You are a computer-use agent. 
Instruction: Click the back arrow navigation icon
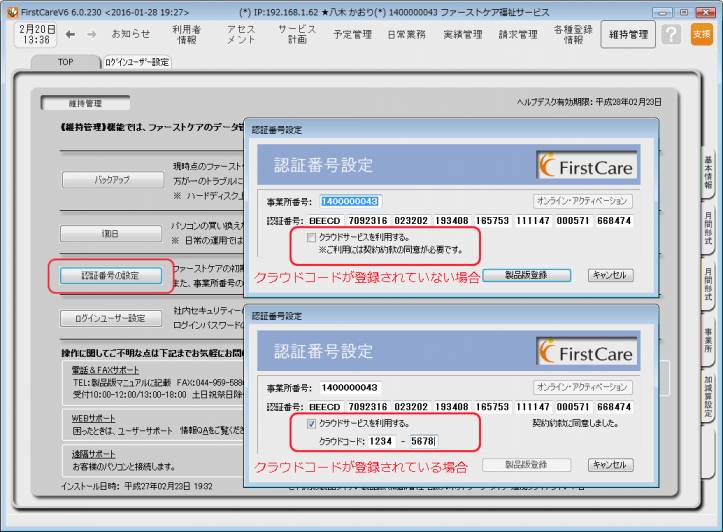pos(70,34)
